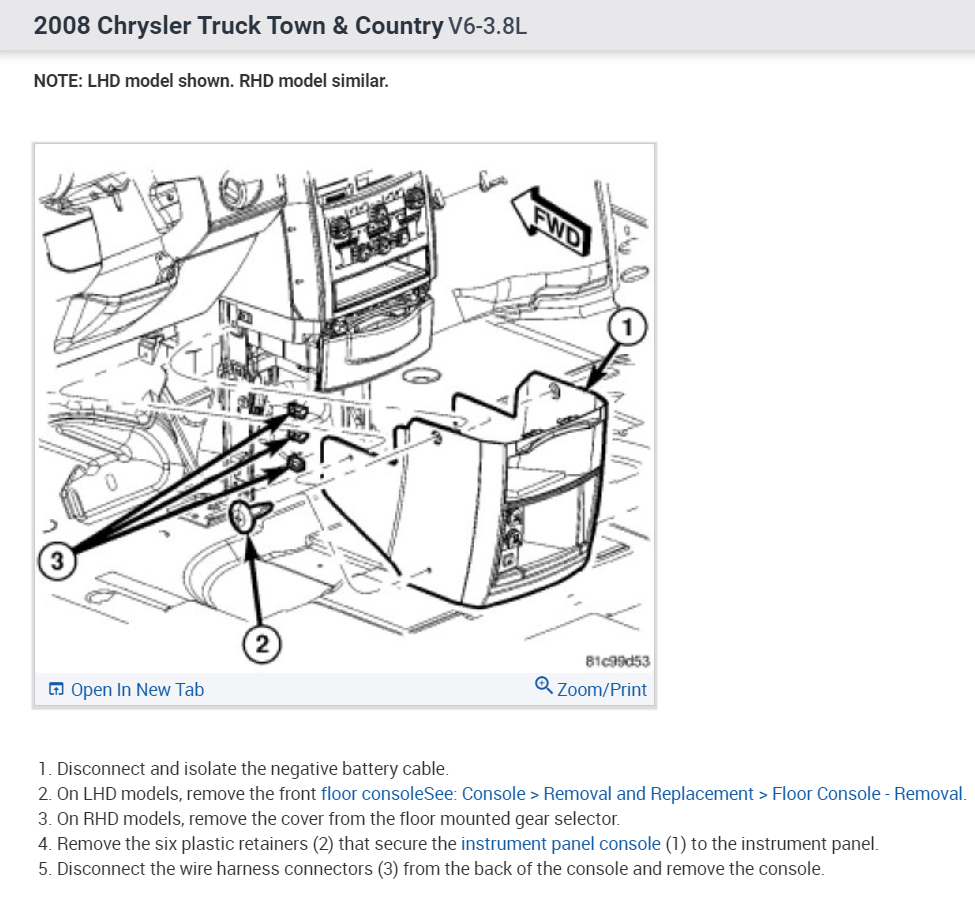
Task: Open the "Open In New Tab" text link
Action: point(137,689)
